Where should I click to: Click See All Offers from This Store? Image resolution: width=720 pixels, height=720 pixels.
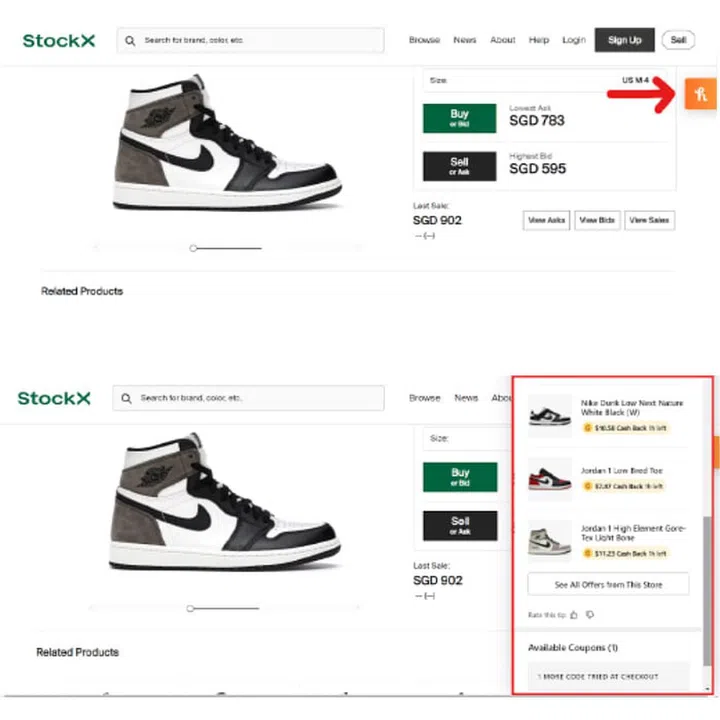[x=608, y=584]
